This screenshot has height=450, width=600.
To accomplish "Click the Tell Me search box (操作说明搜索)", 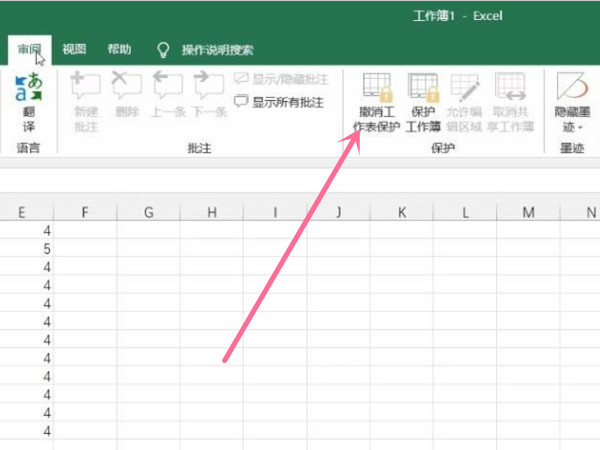I will tap(216, 49).
